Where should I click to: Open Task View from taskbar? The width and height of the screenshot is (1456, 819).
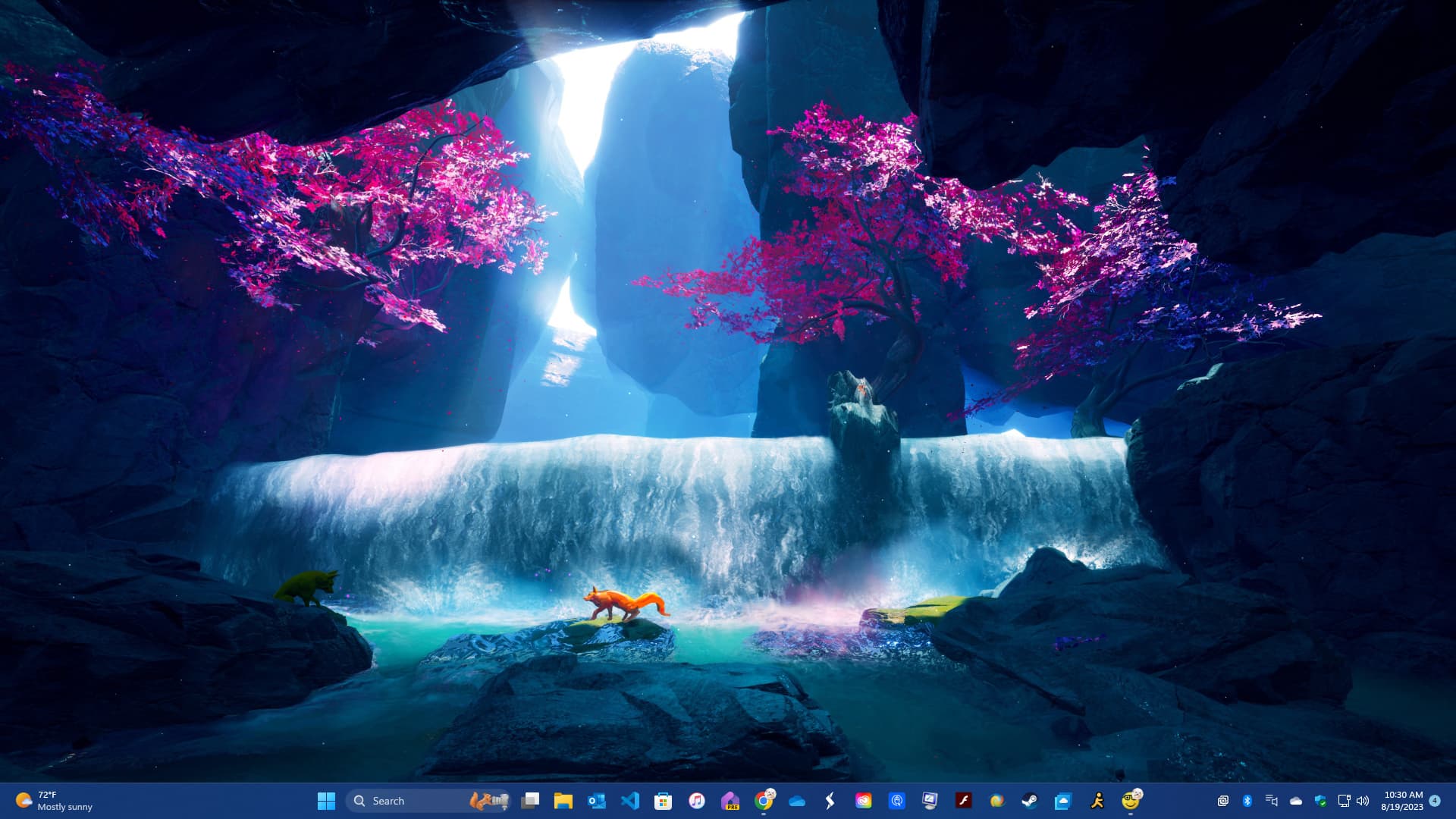click(530, 801)
